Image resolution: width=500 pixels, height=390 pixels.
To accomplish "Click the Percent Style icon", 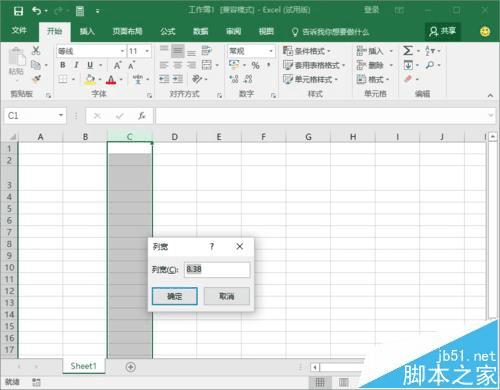I will tap(256, 65).
